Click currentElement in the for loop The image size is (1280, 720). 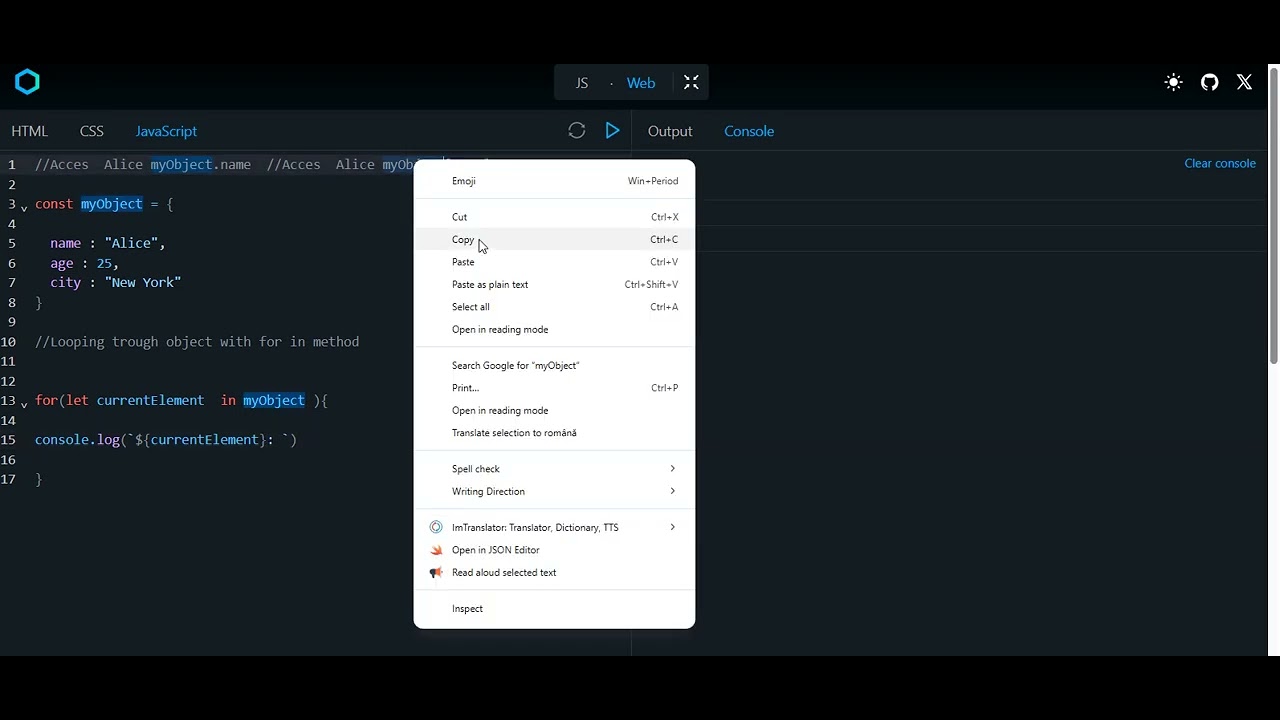150,400
